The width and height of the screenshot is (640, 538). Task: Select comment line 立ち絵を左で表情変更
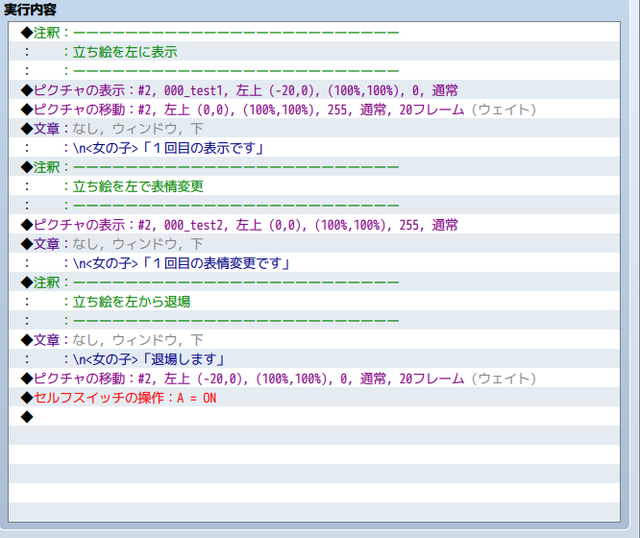(x=314, y=186)
